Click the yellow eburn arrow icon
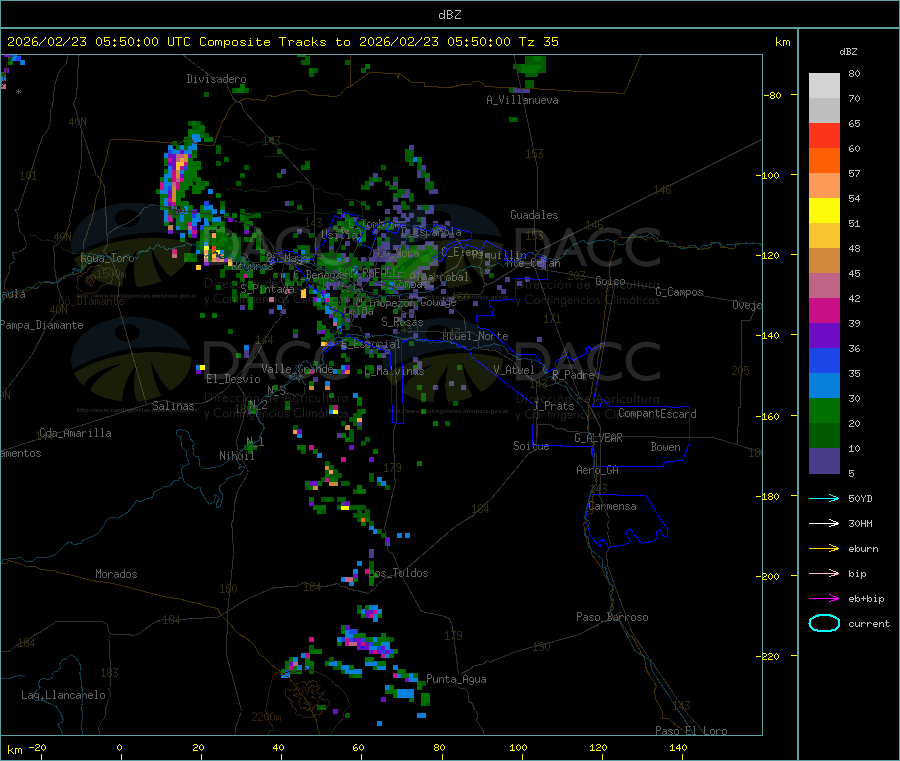The image size is (900, 761). click(824, 549)
